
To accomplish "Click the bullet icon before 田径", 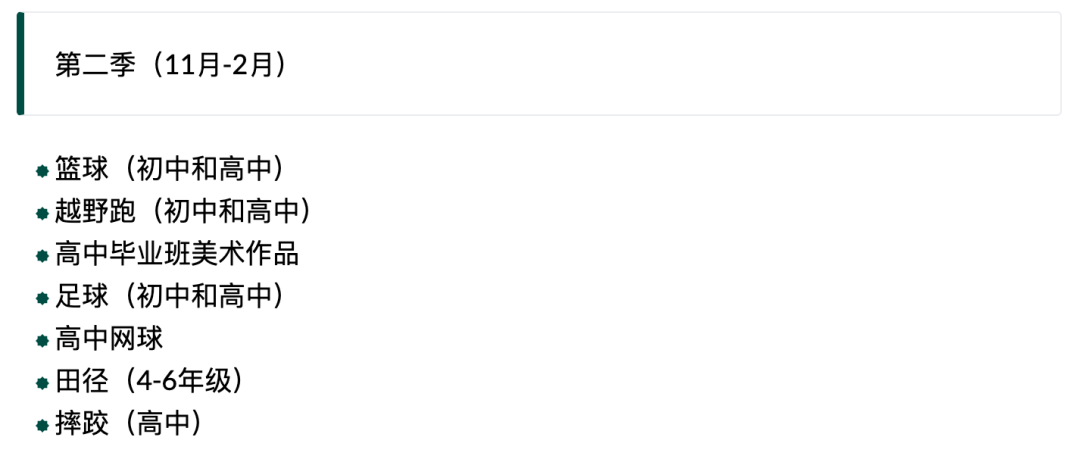I will [42, 383].
